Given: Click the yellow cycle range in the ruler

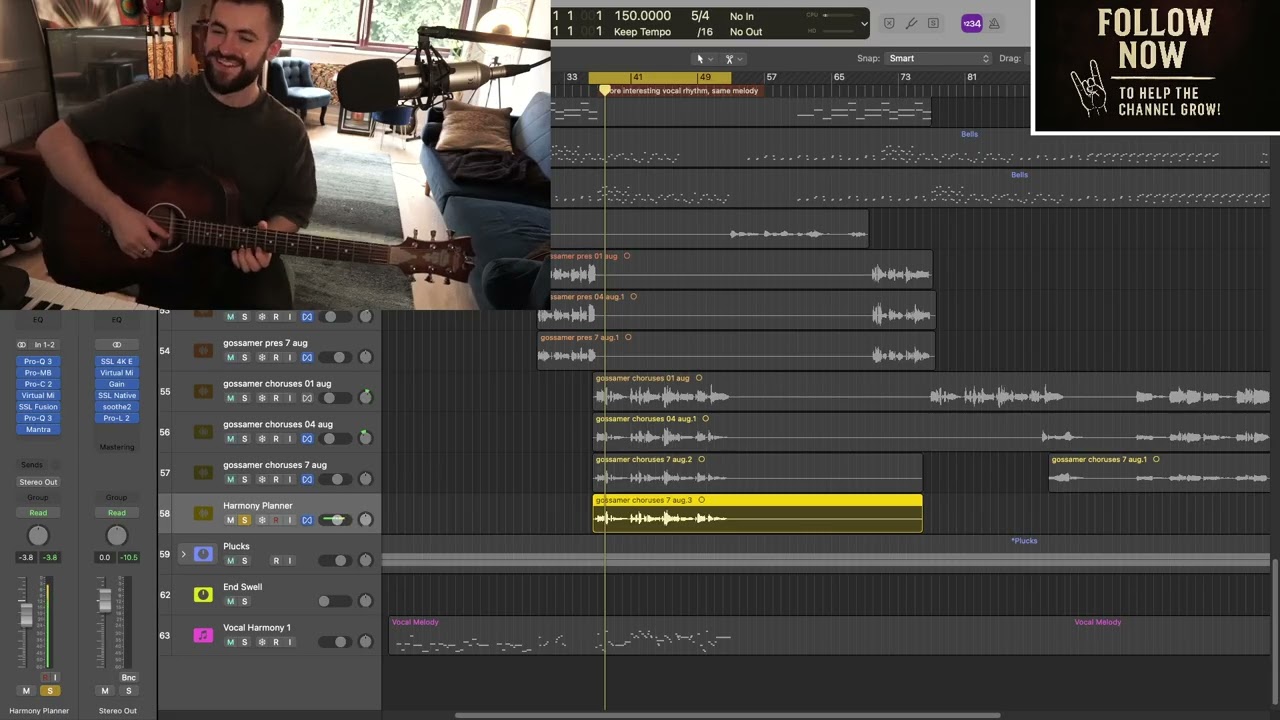Looking at the screenshot, I should coord(659,77).
